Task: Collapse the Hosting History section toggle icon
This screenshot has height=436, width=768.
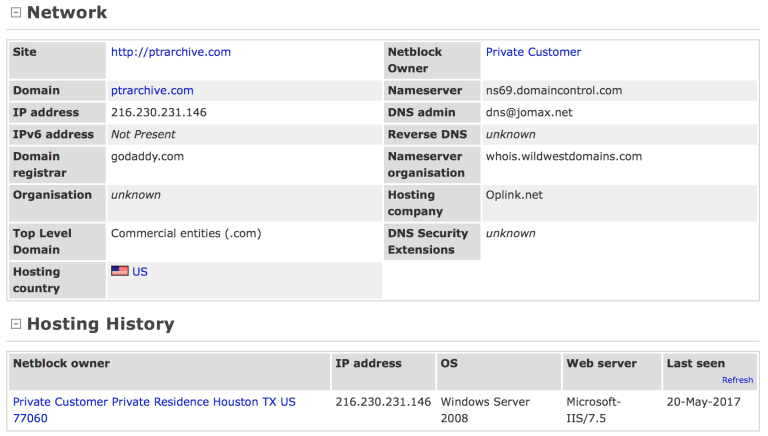Action: point(15,324)
